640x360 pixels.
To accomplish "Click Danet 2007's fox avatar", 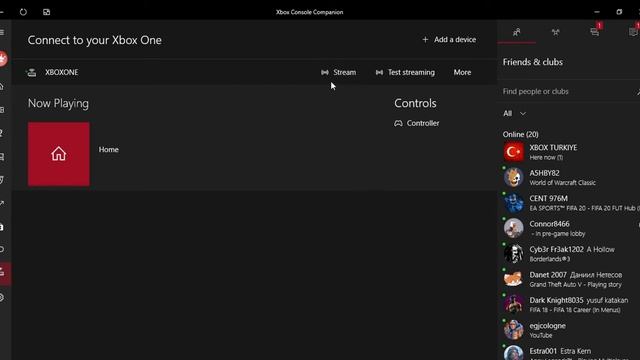I will [513, 279].
